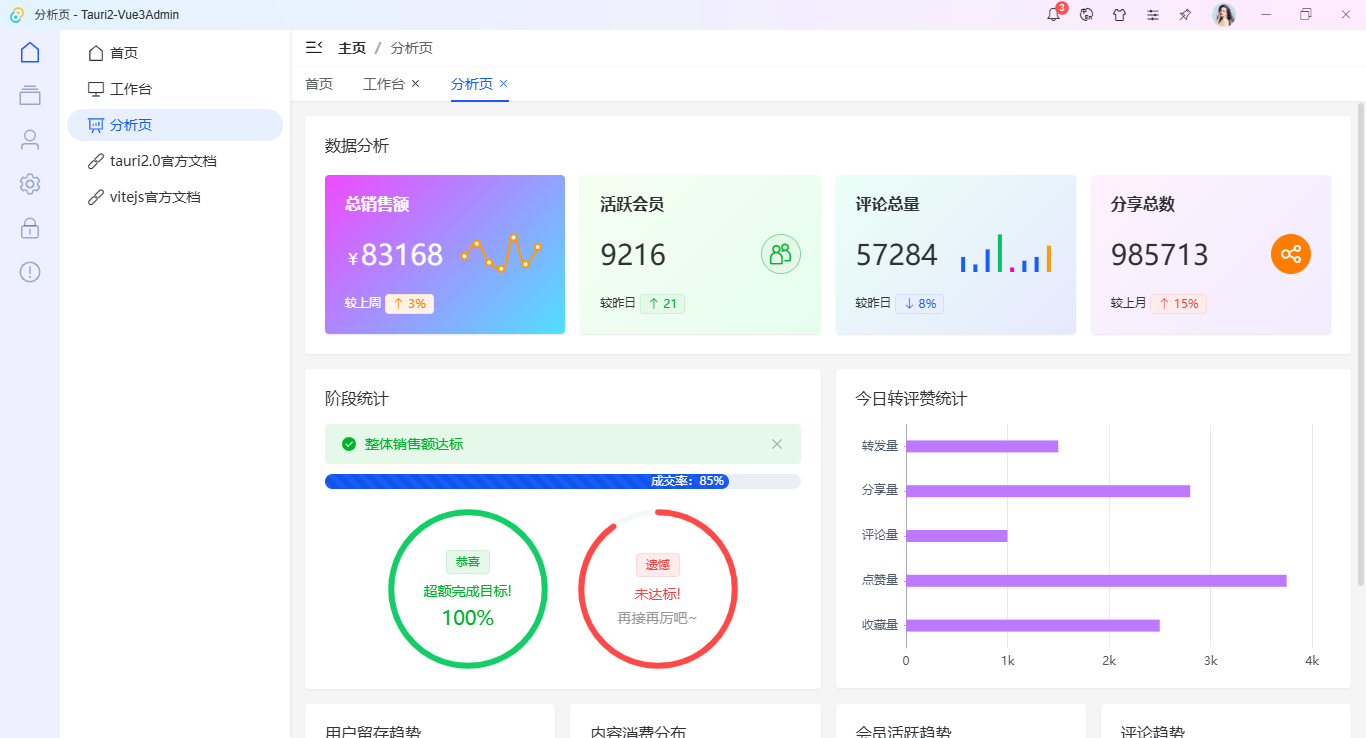Open the notification bell with badge 3
The width and height of the screenshot is (1366, 738).
(x=1053, y=15)
